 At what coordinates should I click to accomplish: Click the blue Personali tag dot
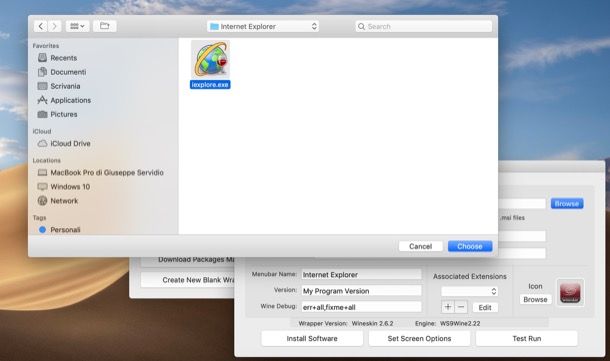[x=42, y=230]
